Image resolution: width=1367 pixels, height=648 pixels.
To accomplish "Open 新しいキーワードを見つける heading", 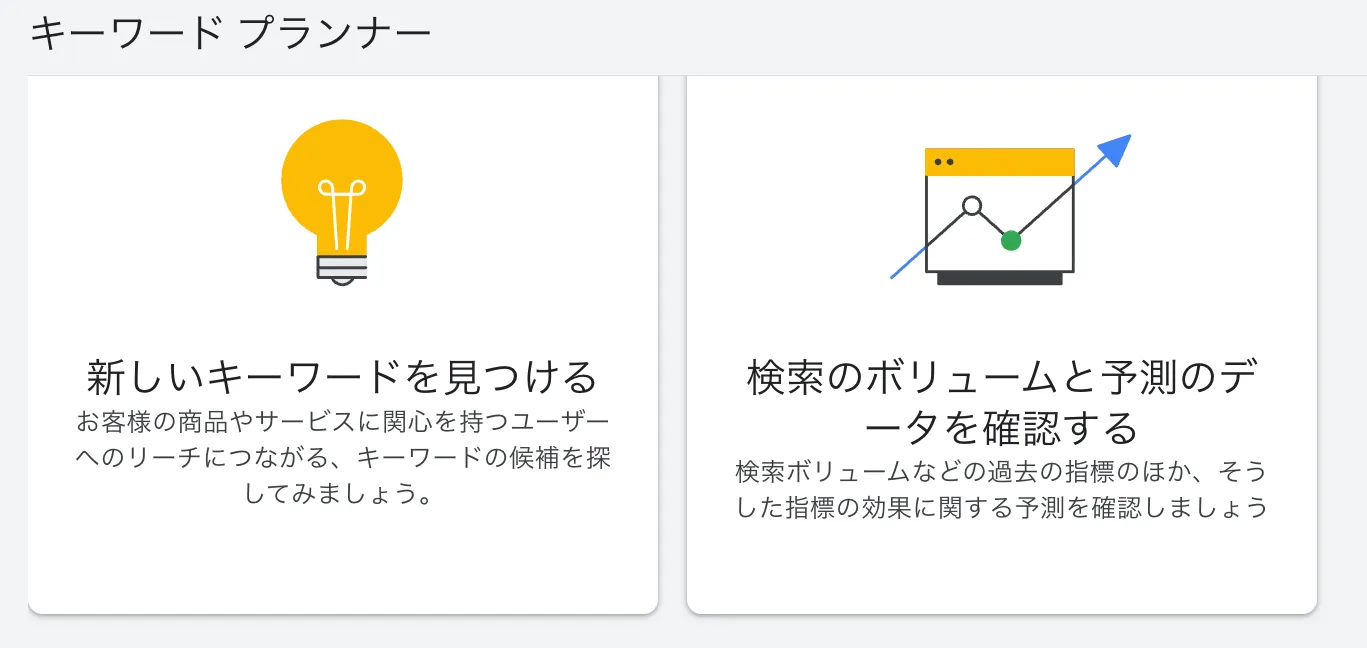I will (342, 377).
